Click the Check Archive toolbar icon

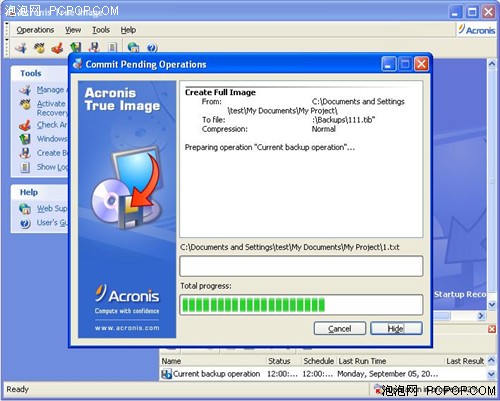click(x=58, y=48)
